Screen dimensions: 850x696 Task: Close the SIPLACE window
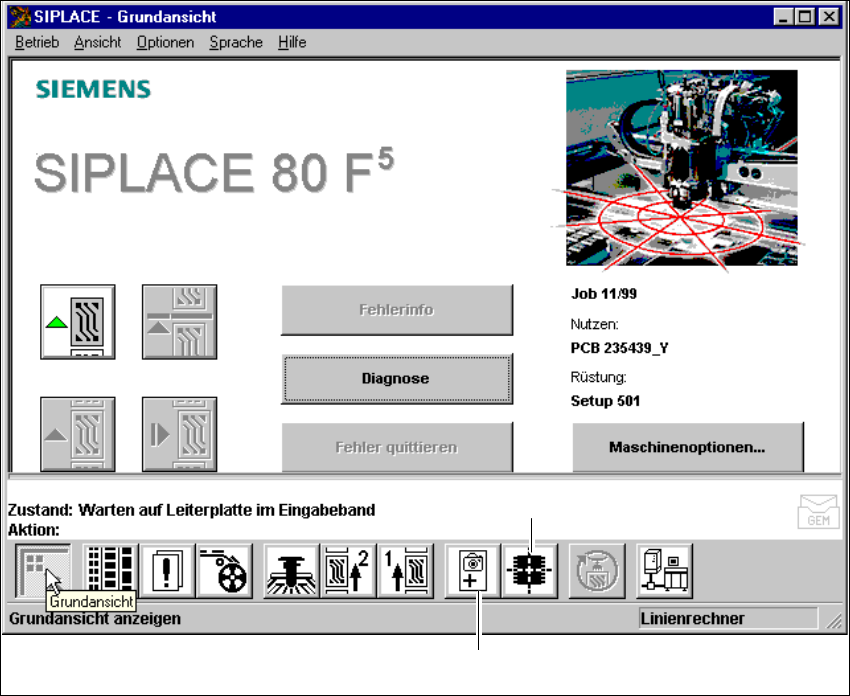[829, 17]
